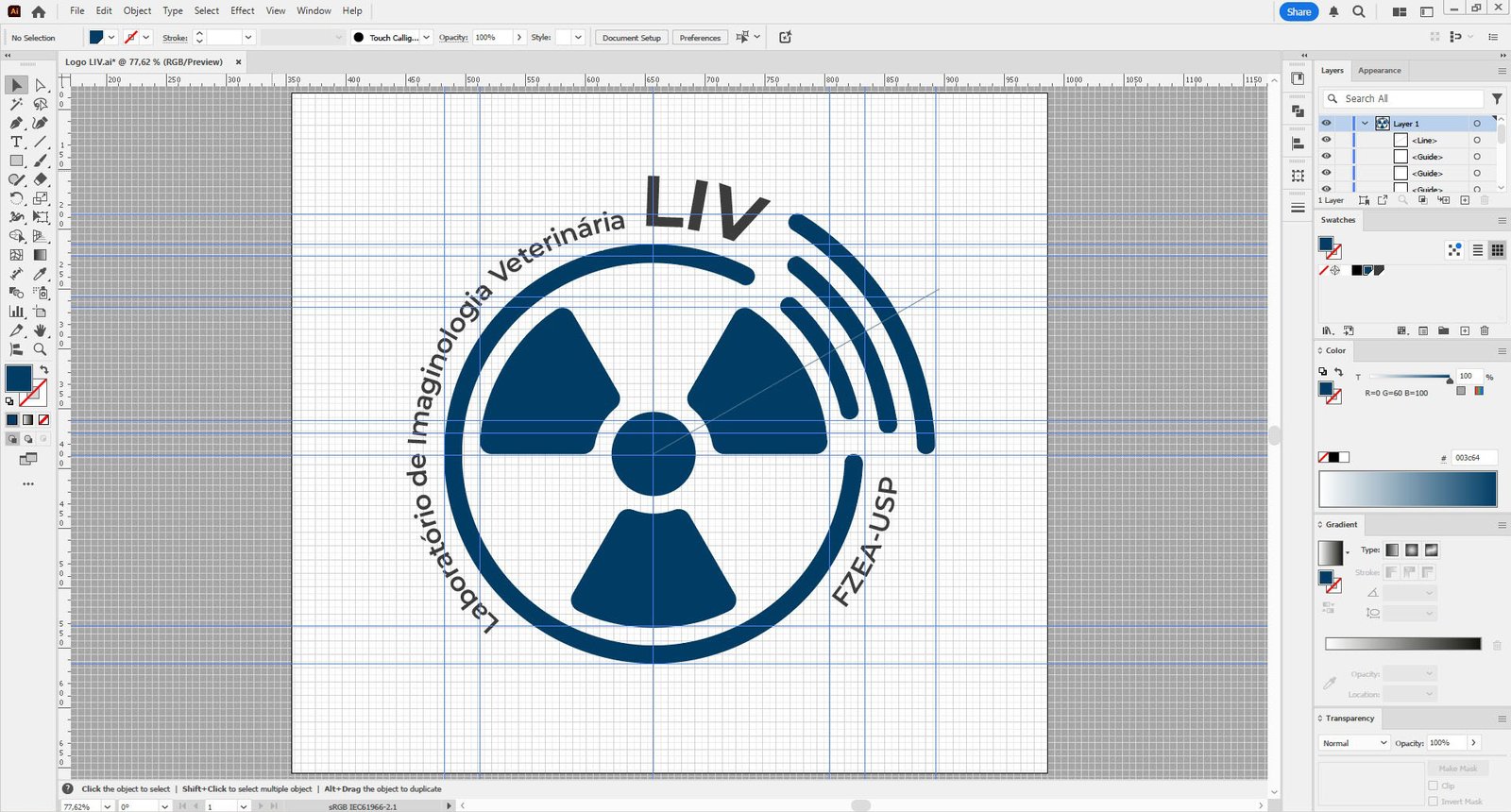The height and width of the screenshot is (812, 1511).
Task: Click the Share button
Action: point(1299,11)
